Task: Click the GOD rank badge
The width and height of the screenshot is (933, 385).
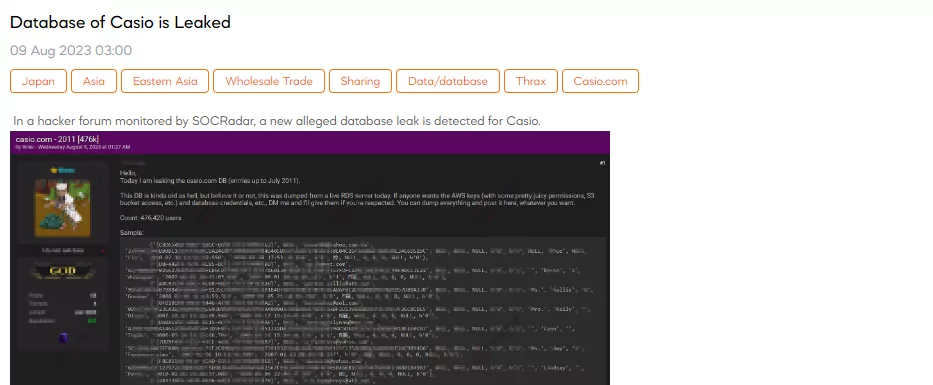Action: (62, 271)
